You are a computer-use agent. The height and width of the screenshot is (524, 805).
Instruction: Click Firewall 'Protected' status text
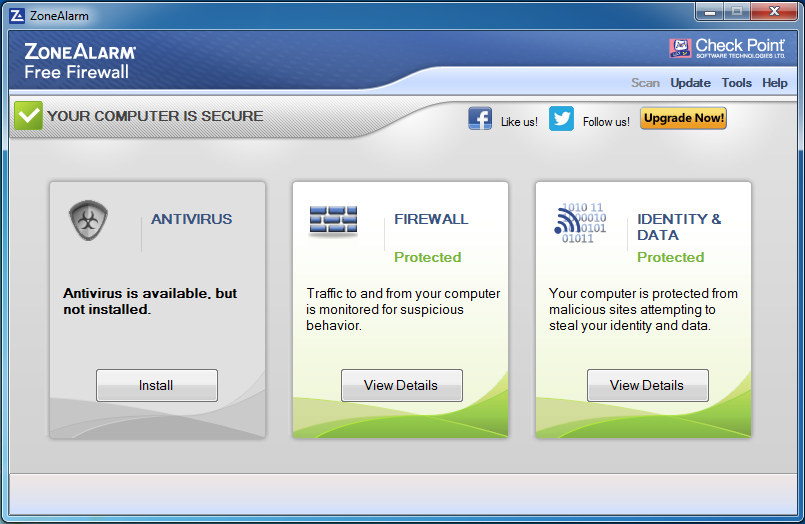point(428,257)
